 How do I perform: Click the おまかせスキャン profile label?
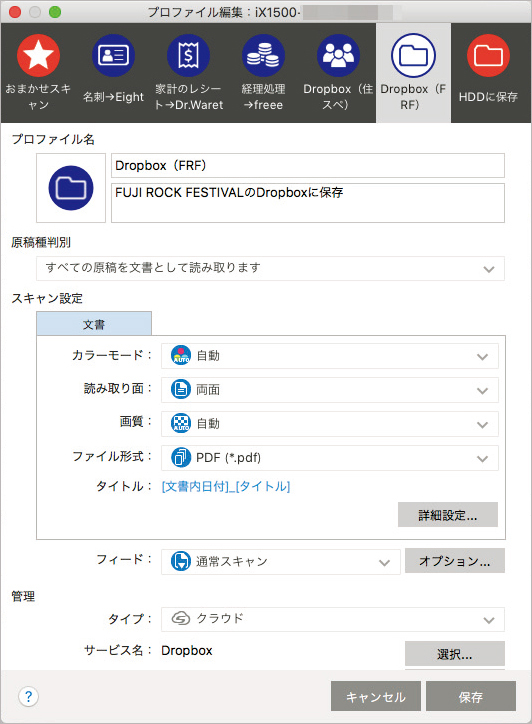tap(38, 97)
